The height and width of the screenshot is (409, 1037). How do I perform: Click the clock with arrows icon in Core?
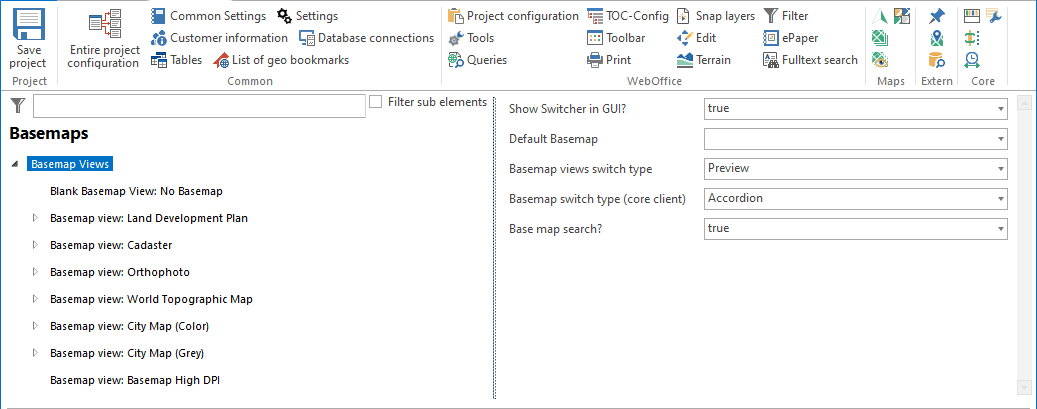coord(972,60)
